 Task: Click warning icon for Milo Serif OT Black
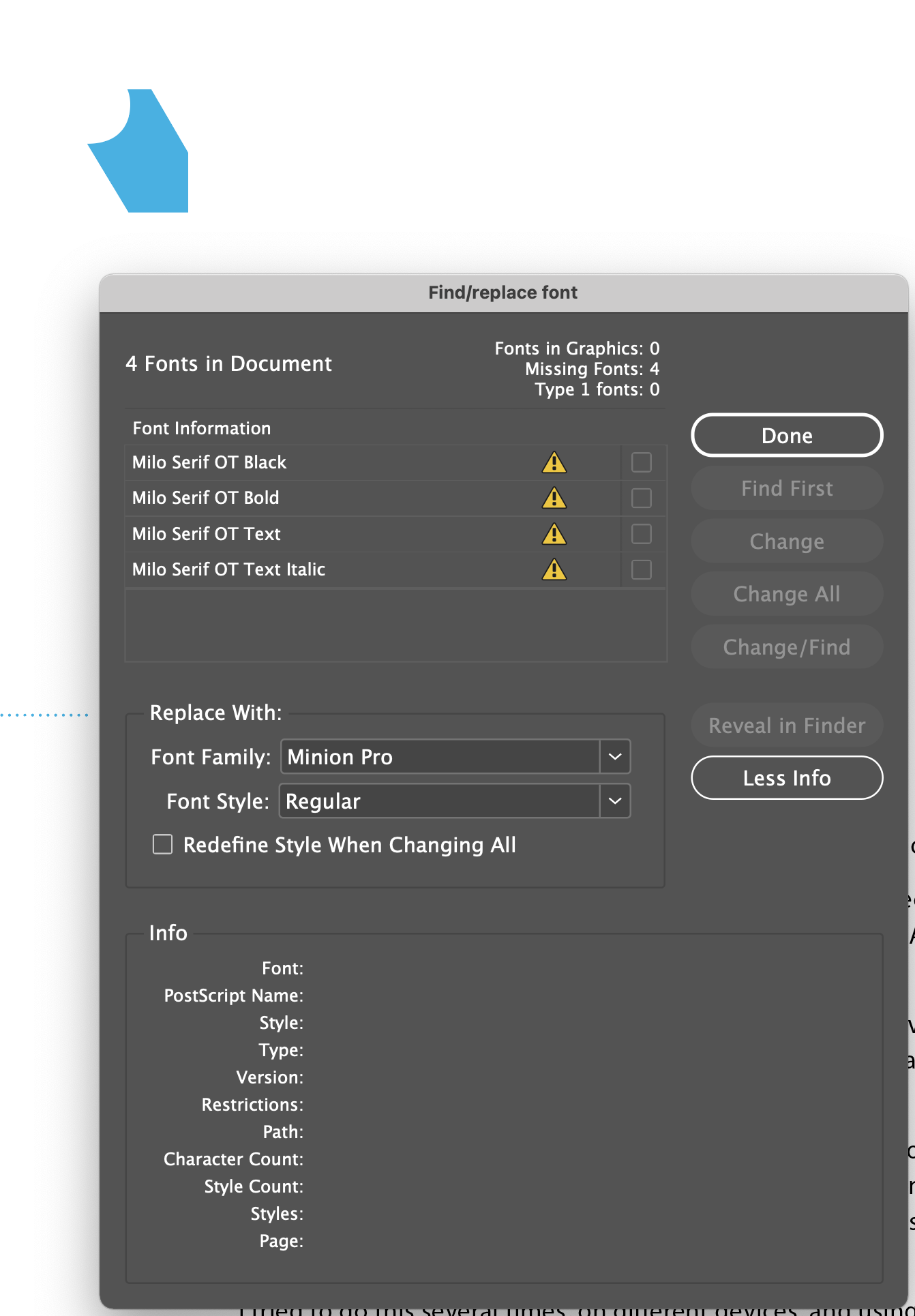[554, 463]
